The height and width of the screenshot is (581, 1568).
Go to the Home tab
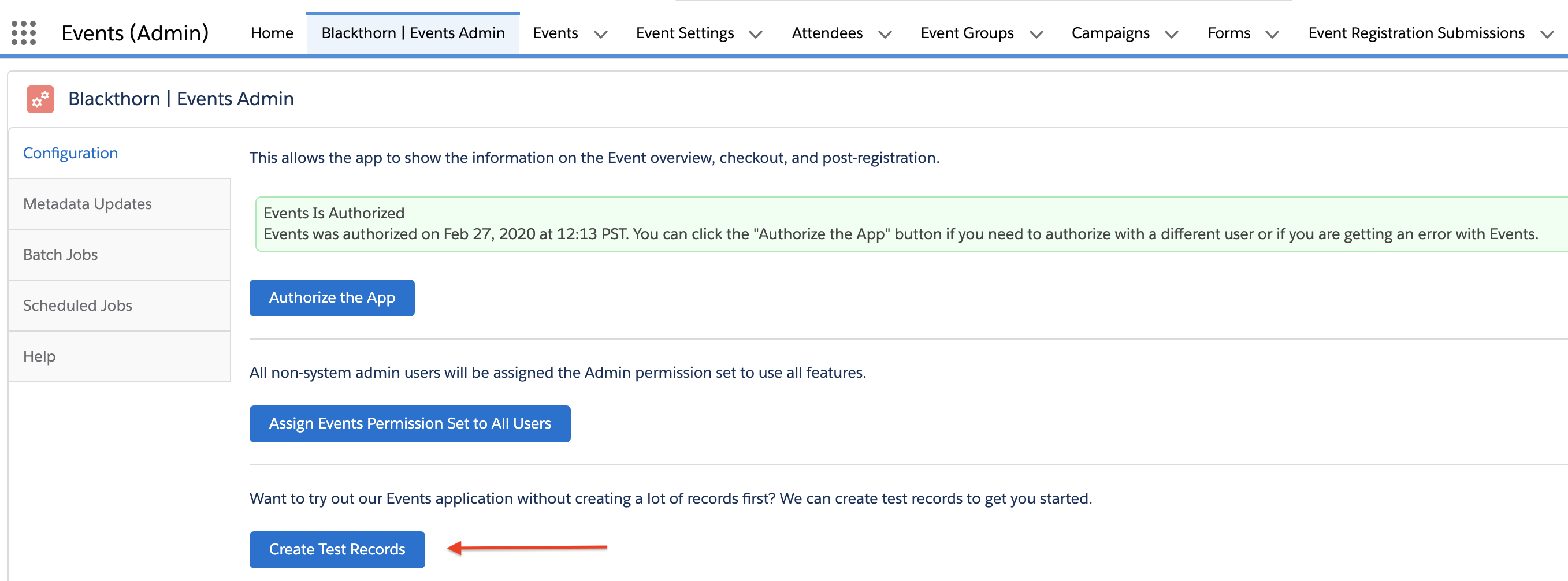[x=272, y=33]
